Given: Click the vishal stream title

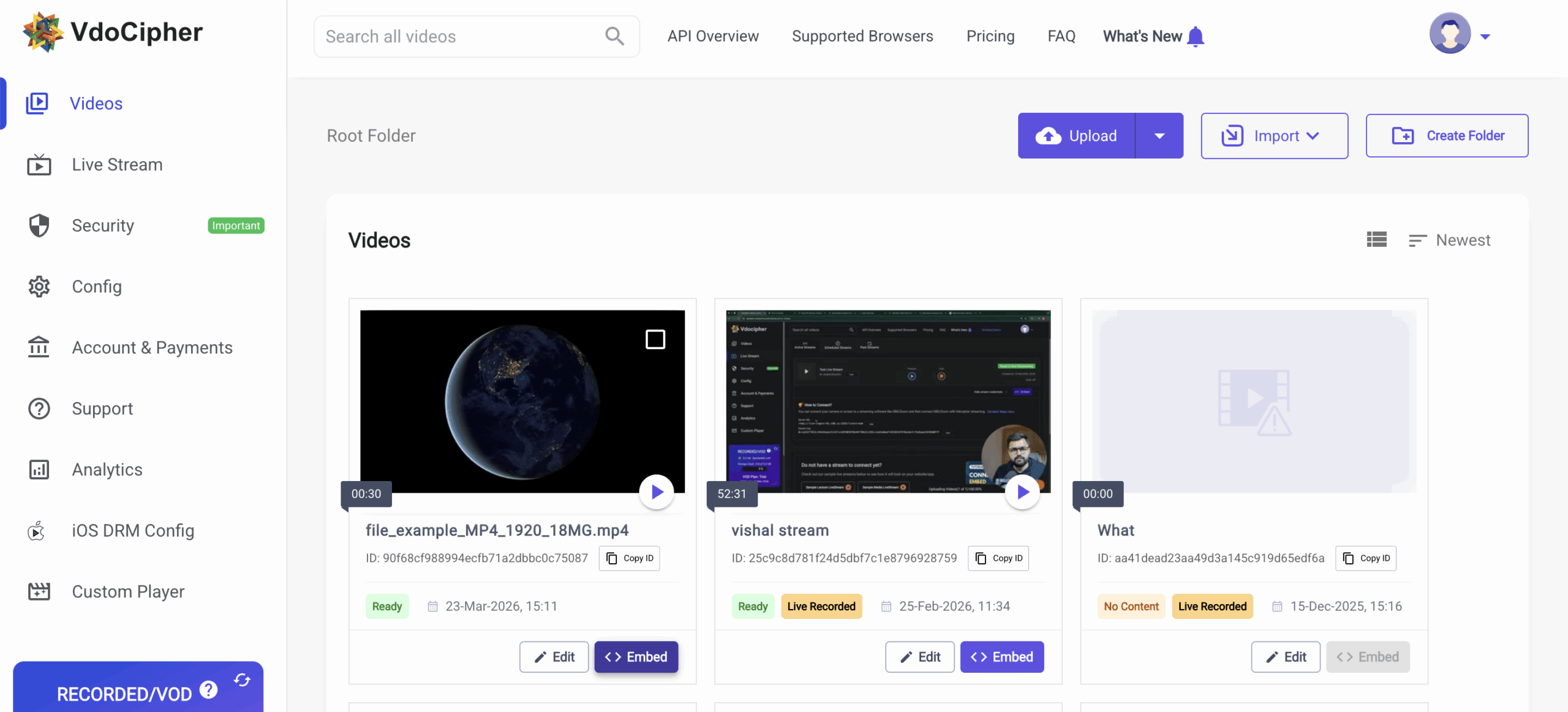Looking at the screenshot, I should tap(780, 530).
